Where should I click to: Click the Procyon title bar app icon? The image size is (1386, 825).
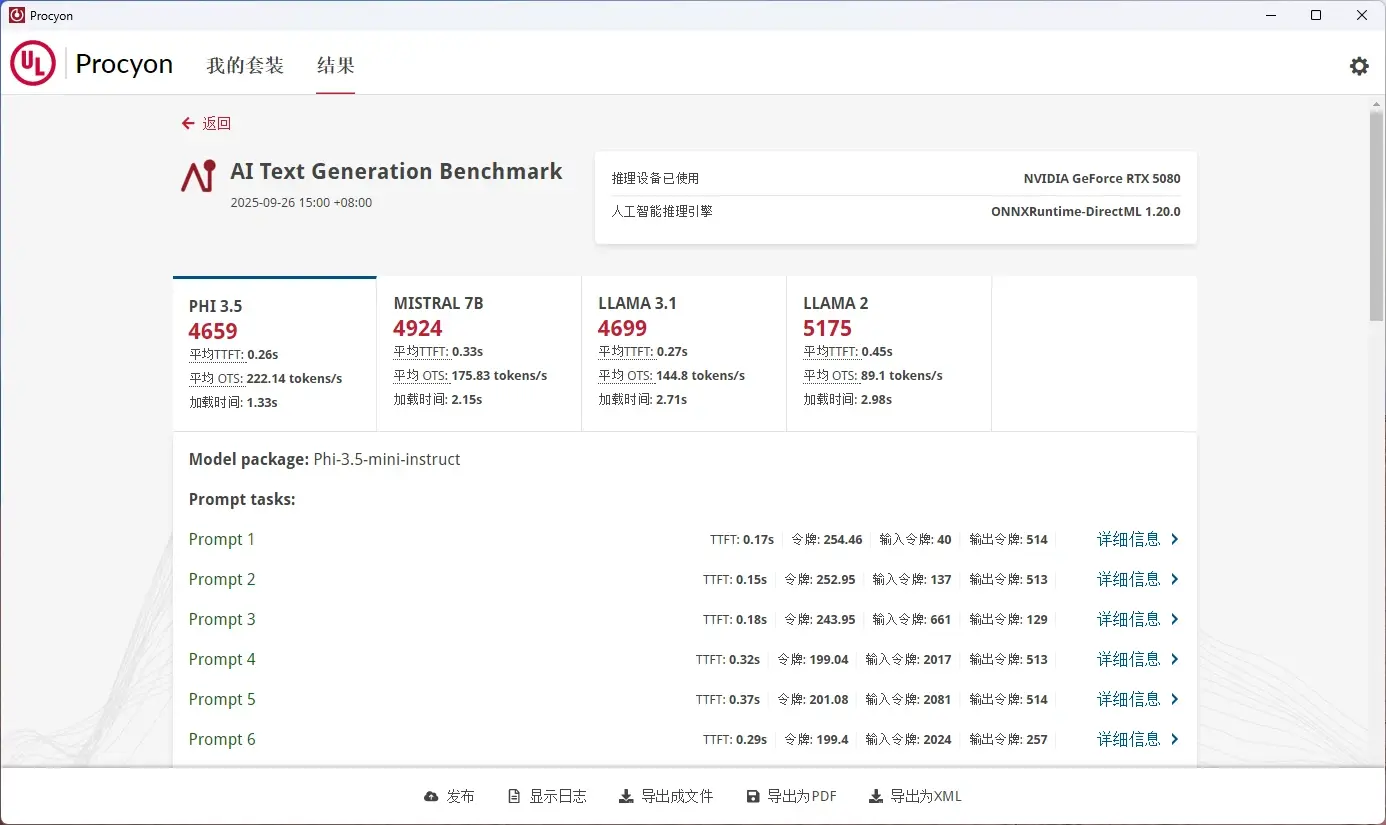pos(16,15)
